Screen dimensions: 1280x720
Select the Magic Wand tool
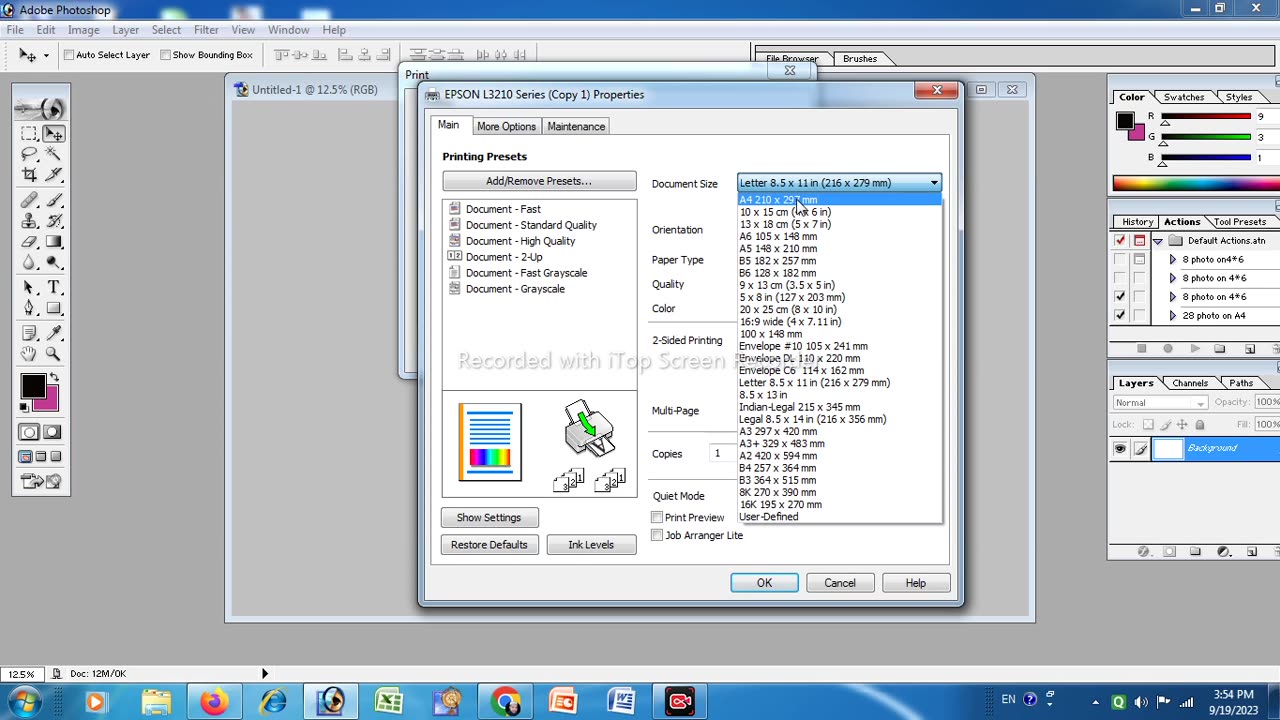point(53,154)
